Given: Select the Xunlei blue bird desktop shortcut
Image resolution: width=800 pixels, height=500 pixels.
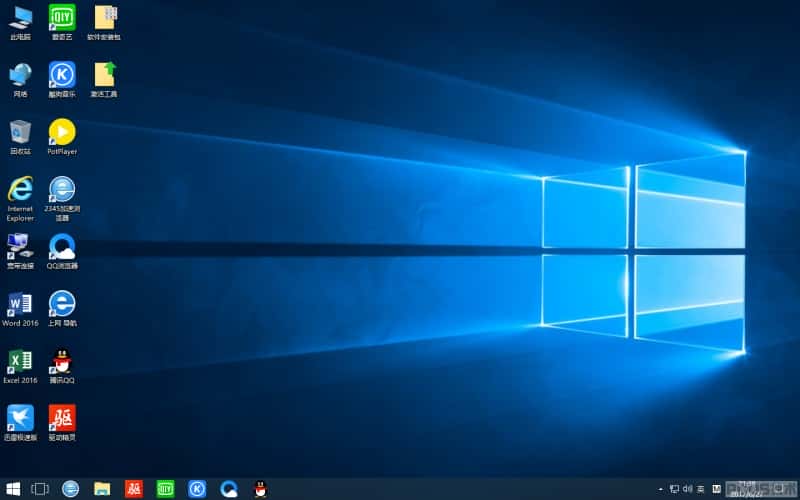Looking at the screenshot, I should [x=20, y=423].
